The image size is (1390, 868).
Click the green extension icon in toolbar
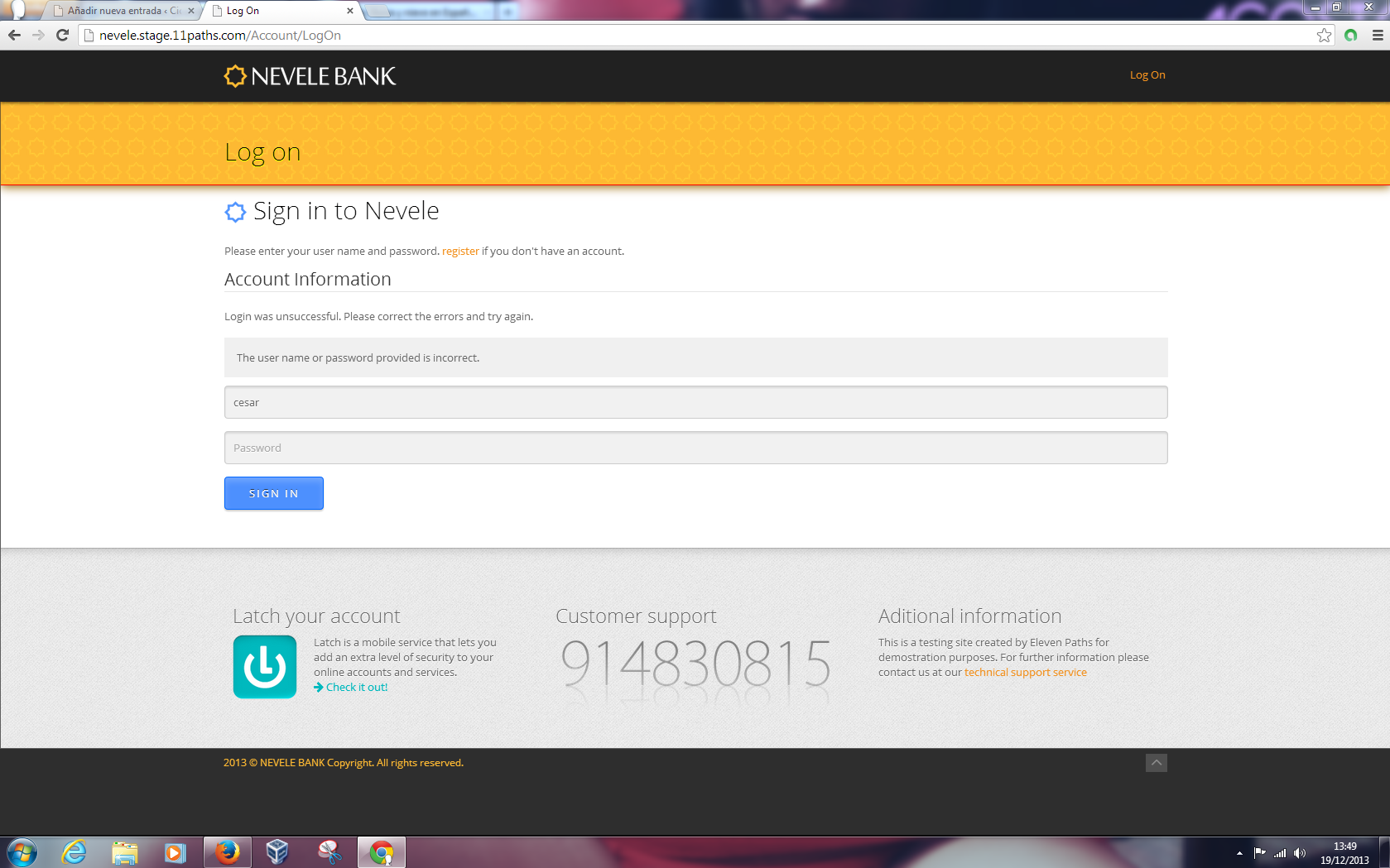pyautogui.click(x=1351, y=35)
